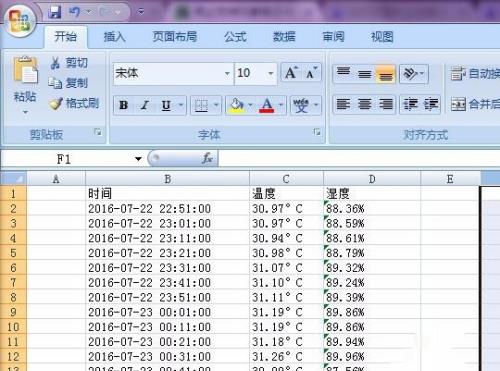The width and height of the screenshot is (500, 371).
Task: Click cell 2016-07-23 00:31:00
Action: click(x=168, y=356)
